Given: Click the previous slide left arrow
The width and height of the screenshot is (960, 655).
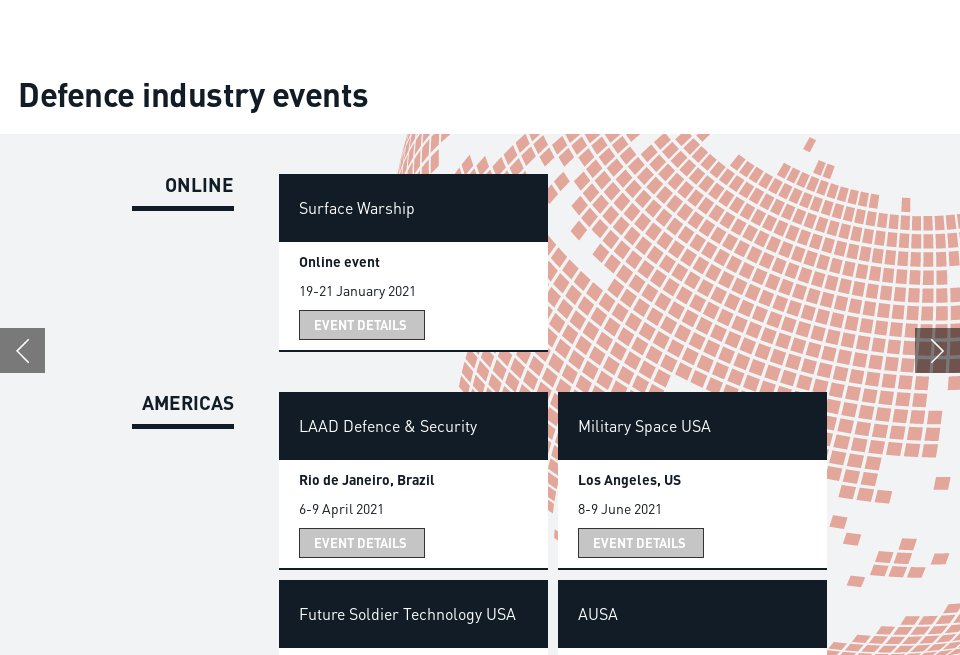Looking at the screenshot, I should tap(22, 350).
